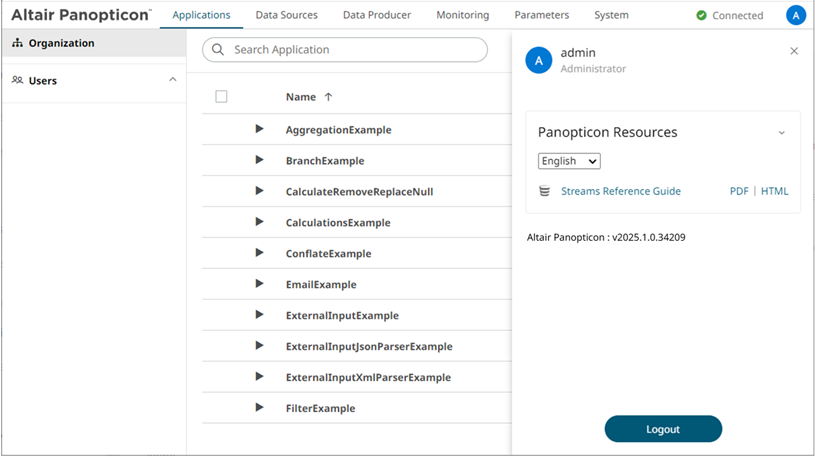This screenshot has width=815, height=457.
Task: Collapse the Users section chevron
Action: pyautogui.click(x=172, y=80)
